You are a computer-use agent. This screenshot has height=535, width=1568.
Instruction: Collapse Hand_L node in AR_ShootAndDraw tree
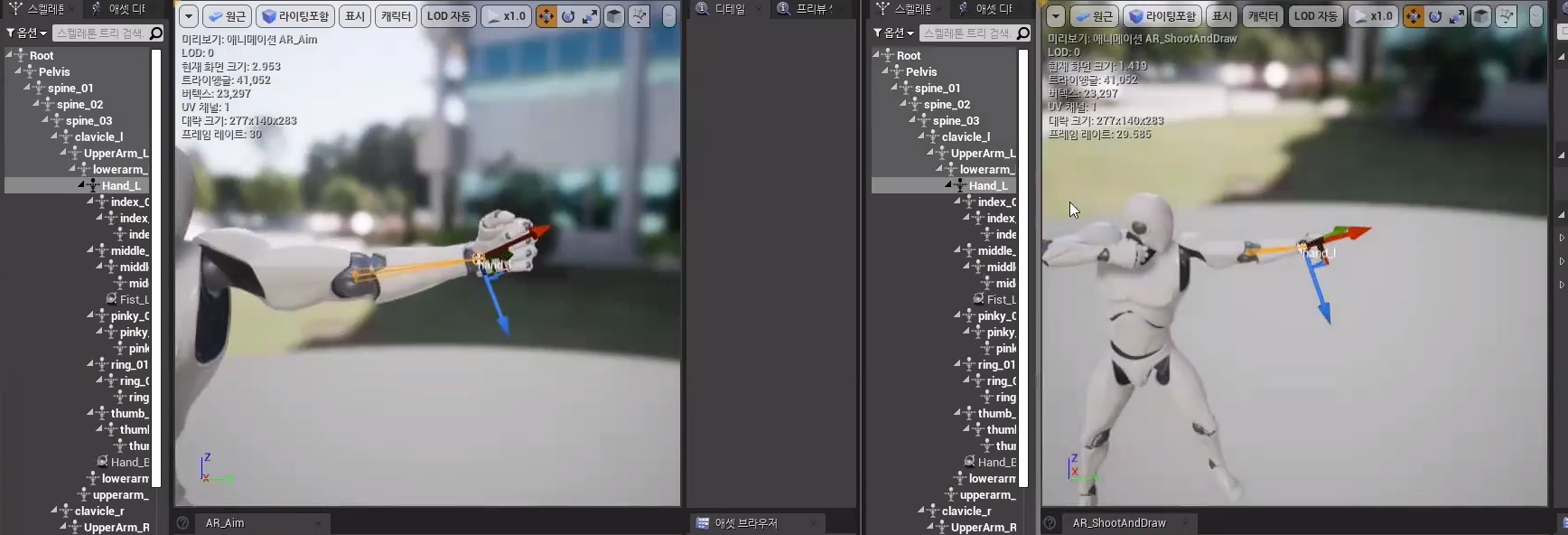[x=948, y=185]
